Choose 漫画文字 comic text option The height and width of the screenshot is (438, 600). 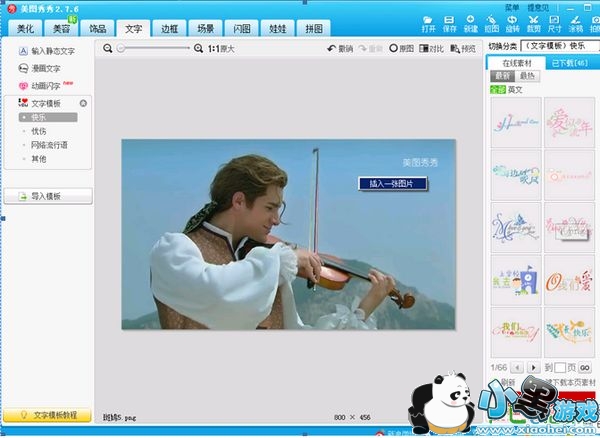39,68
